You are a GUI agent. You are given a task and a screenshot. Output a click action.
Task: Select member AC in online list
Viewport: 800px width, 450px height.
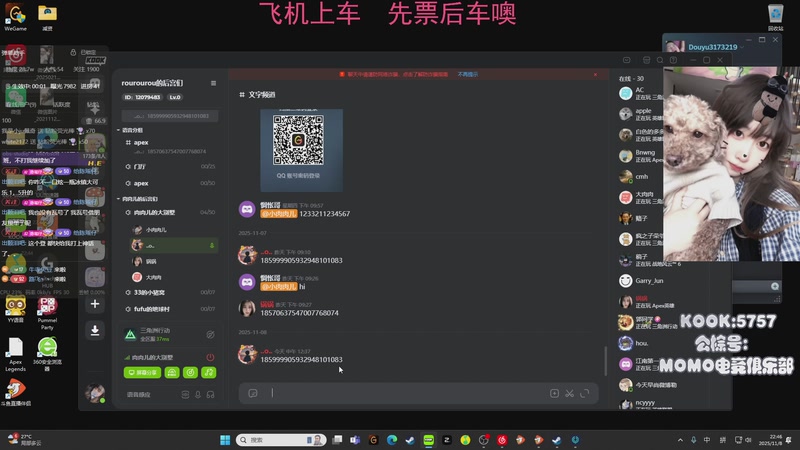[640, 93]
